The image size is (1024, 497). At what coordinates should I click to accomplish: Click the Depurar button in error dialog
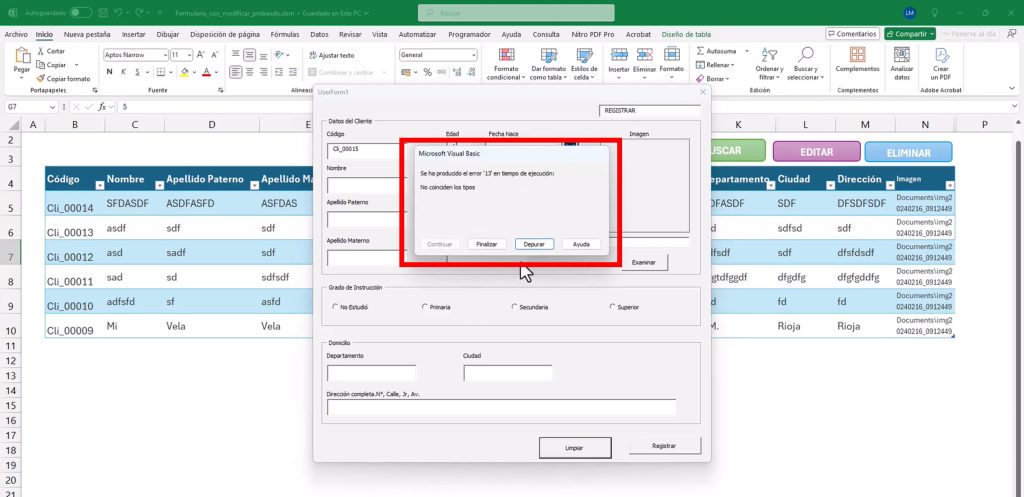pos(534,244)
